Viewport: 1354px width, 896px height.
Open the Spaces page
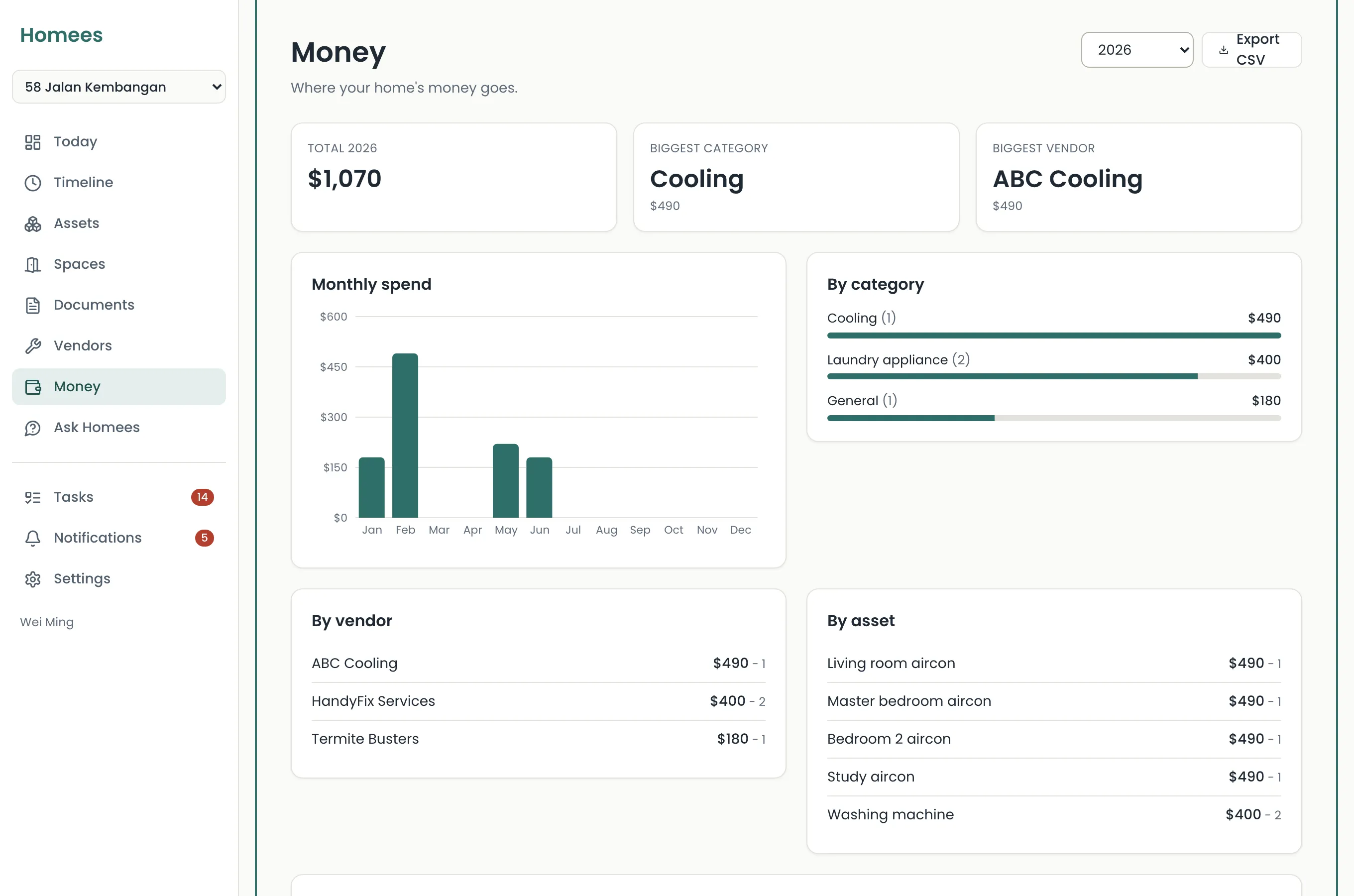pyautogui.click(x=119, y=265)
